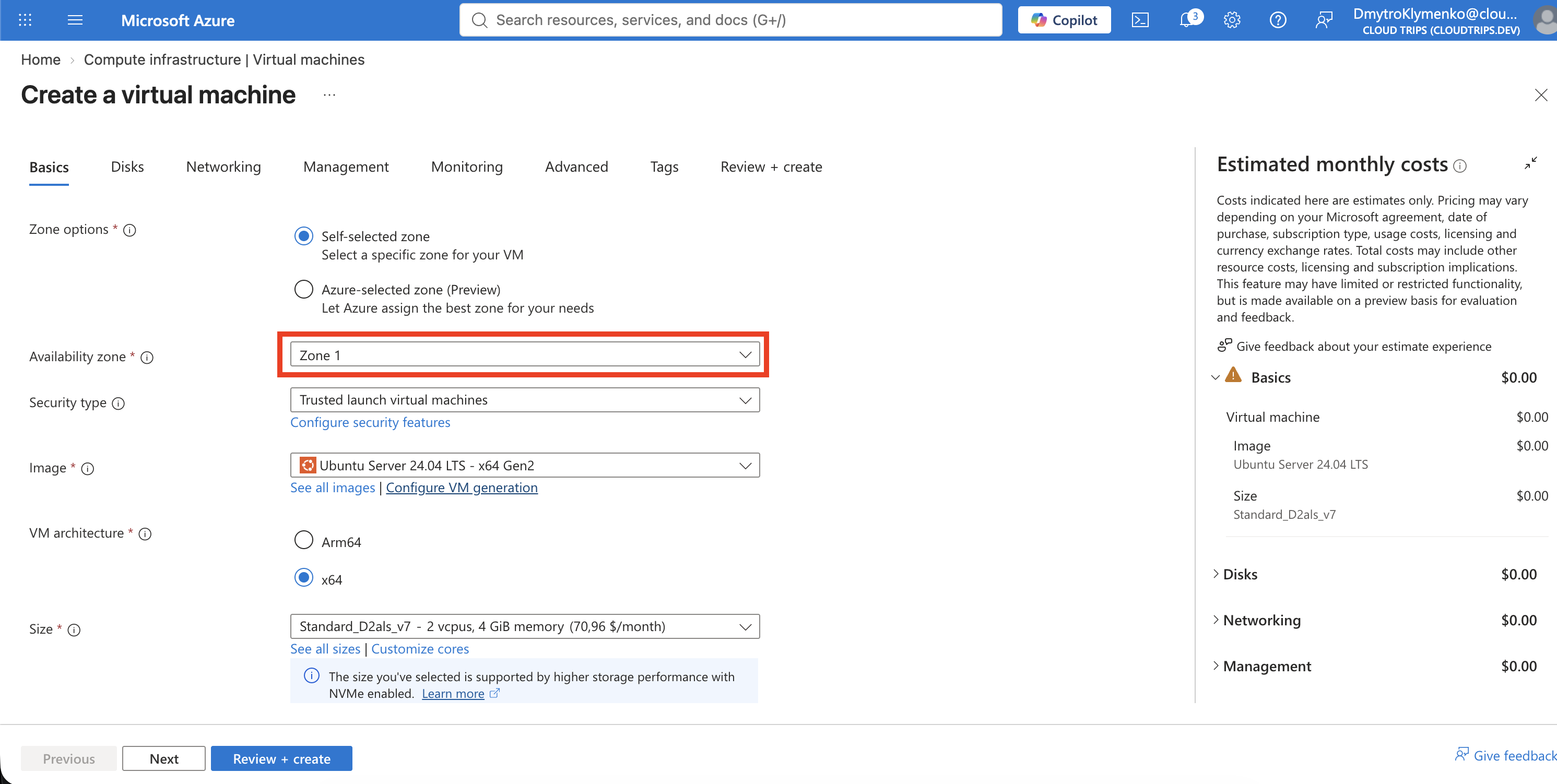Switch to the Disks tab

pyautogui.click(x=127, y=167)
